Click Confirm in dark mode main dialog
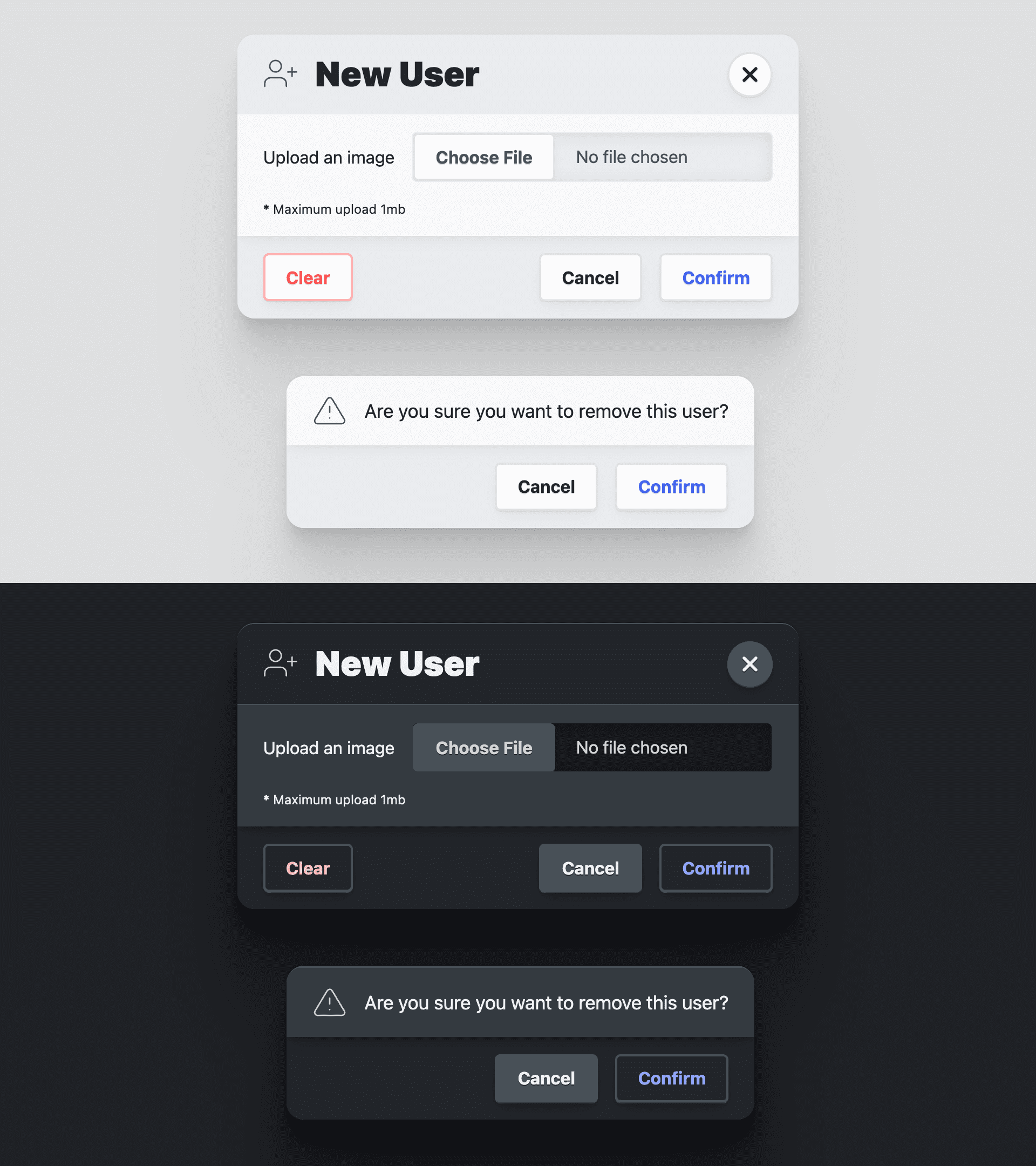The image size is (1036, 1166). (x=716, y=867)
